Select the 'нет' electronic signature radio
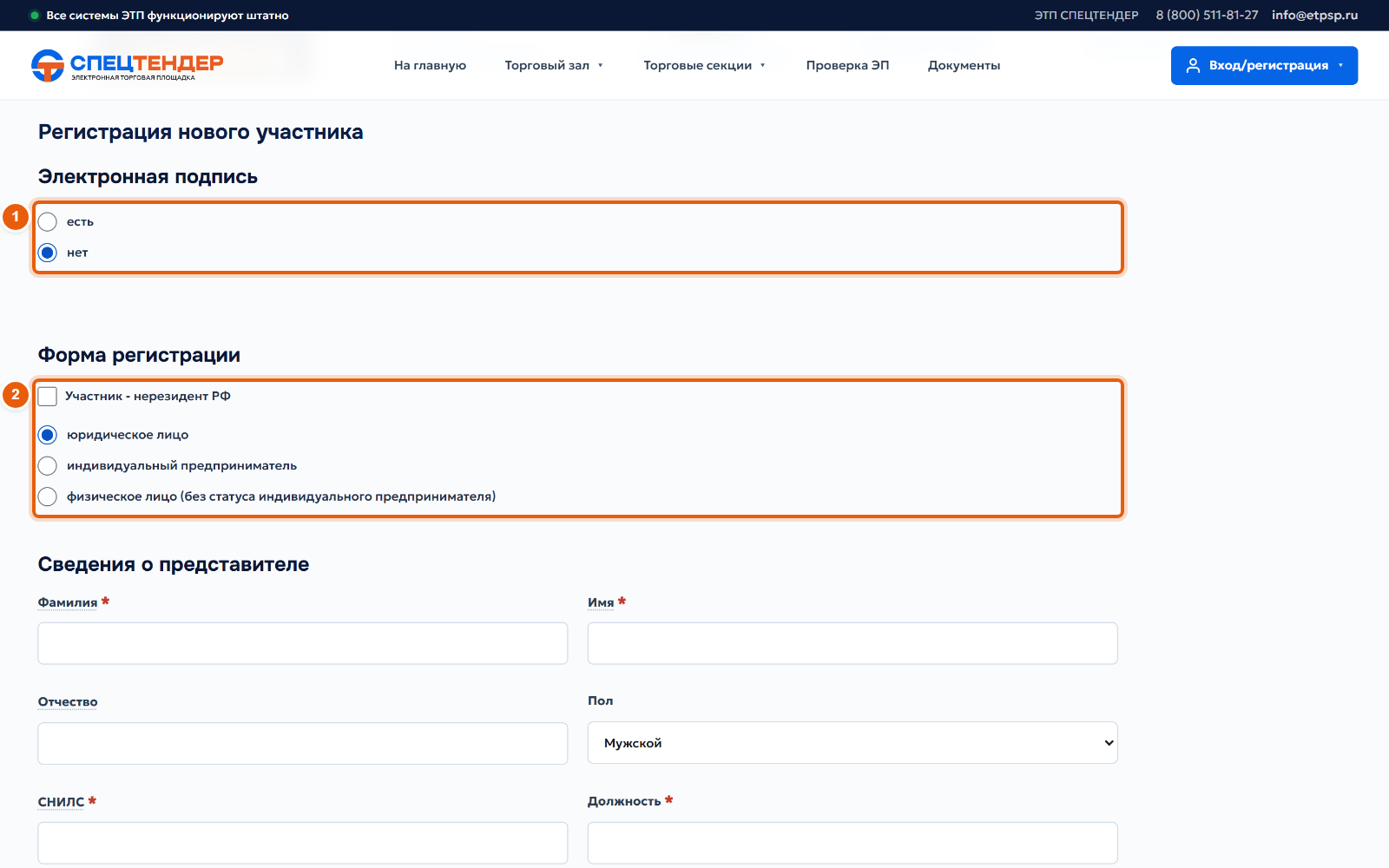Image resolution: width=1389 pixels, height=868 pixels. (x=48, y=253)
